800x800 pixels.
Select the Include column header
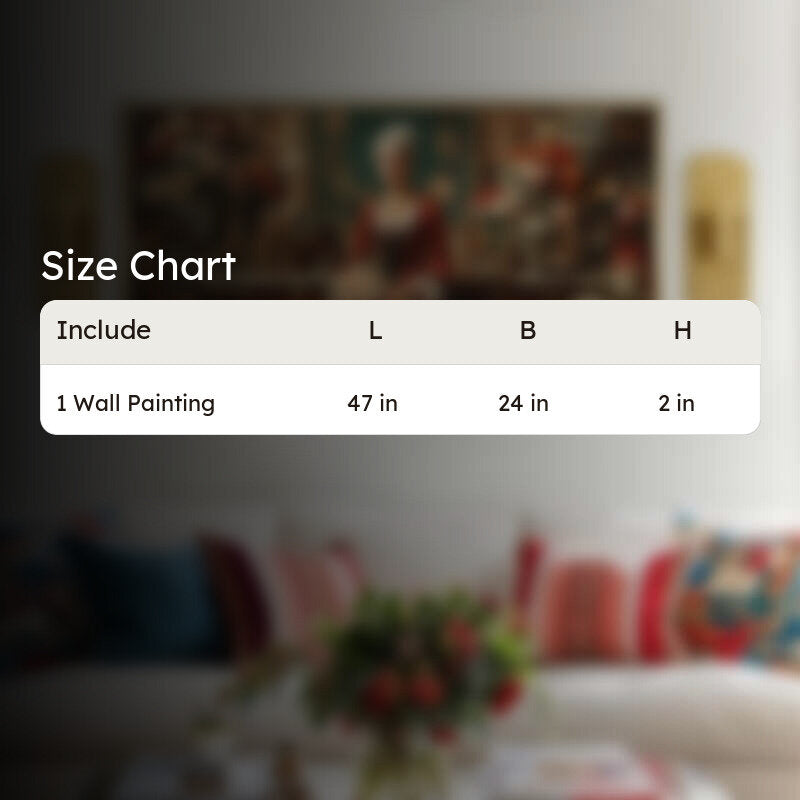104,330
